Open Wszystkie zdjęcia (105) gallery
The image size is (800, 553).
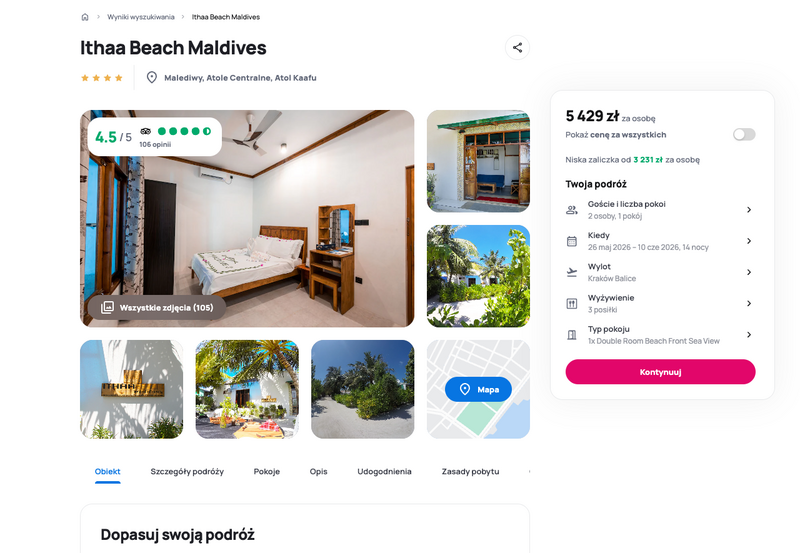click(x=157, y=308)
